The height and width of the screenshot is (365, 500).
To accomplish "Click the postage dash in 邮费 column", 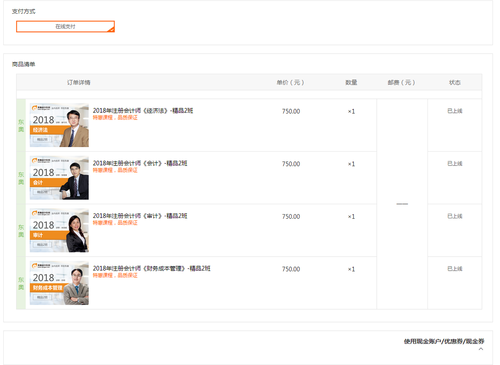I will [x=402, y=204].
